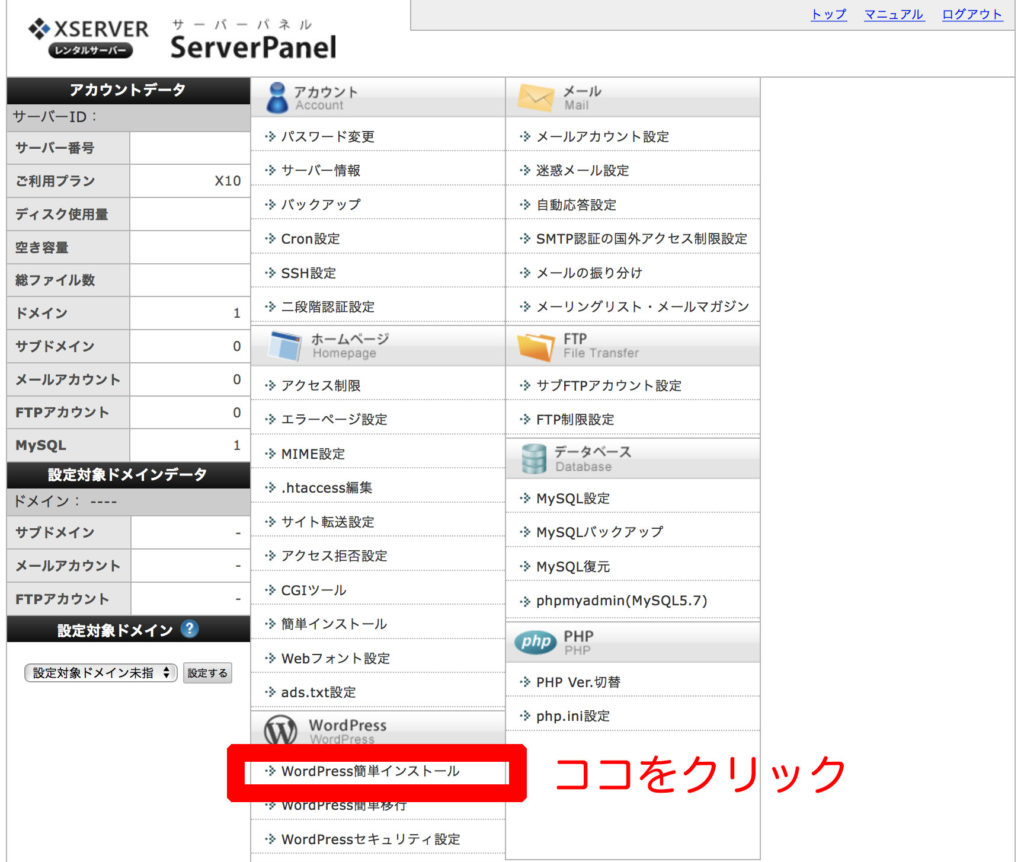Open 簡単インストール under Homepage

[x=334, y=624]
